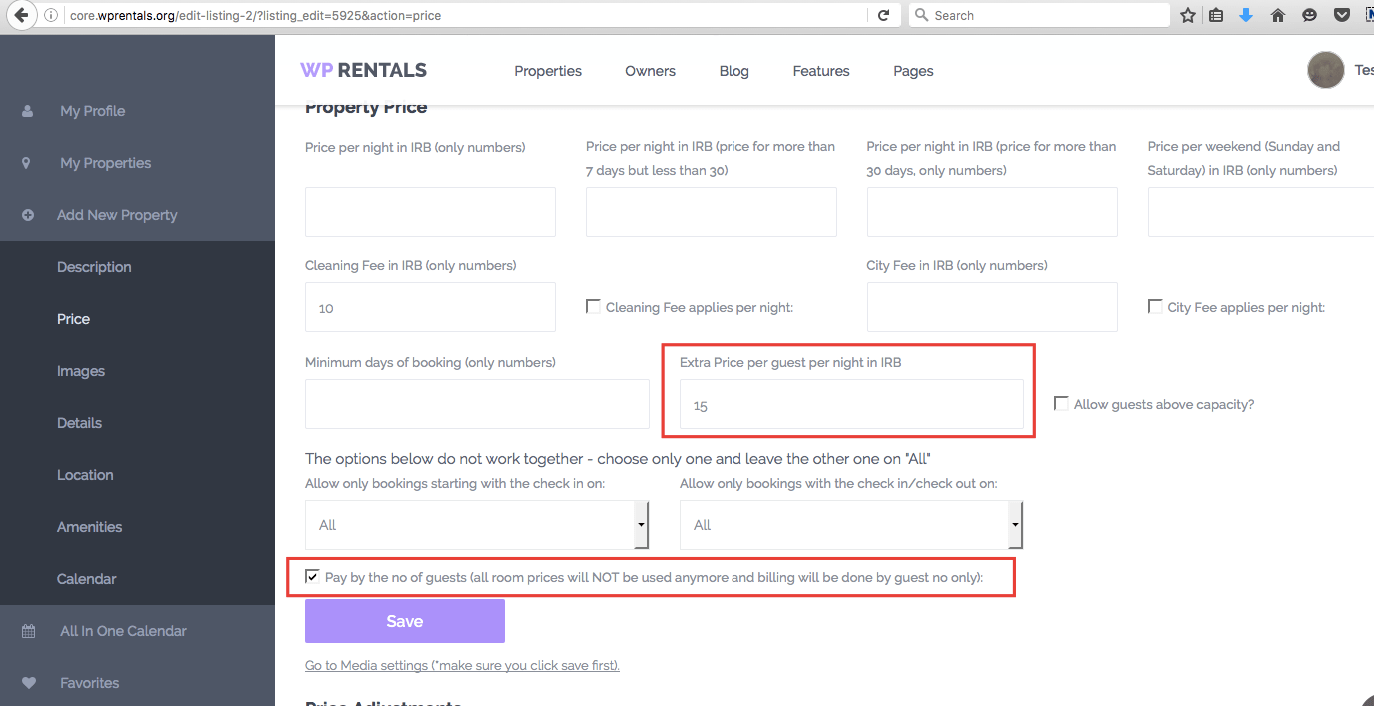Follow the Go to Media settings link
Image resolution: width=1374 pixels, height=706 pixels.
tap(462, 665)
